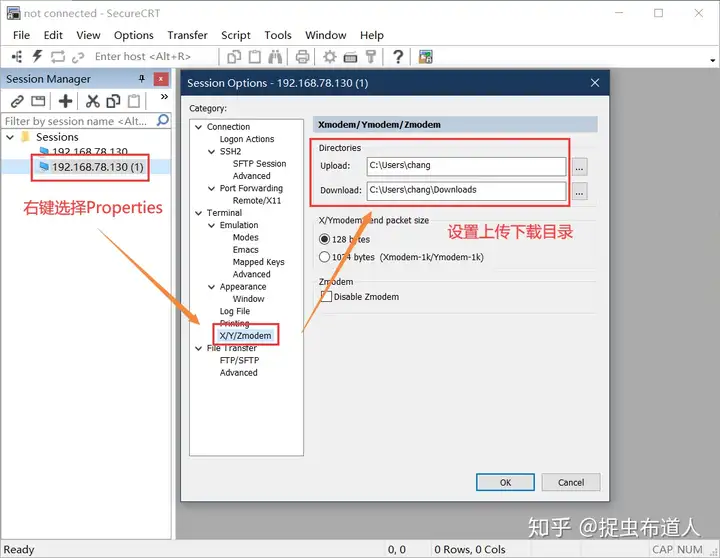Click the SecureFX toolbar icon
The width and height of the screenshot is (720, 558).
(426, 56)
